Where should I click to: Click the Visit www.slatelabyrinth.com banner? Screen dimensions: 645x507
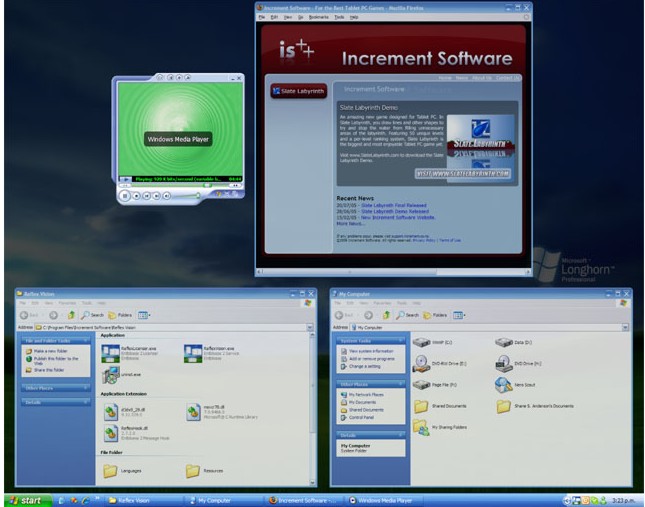(x=463, y=174)
